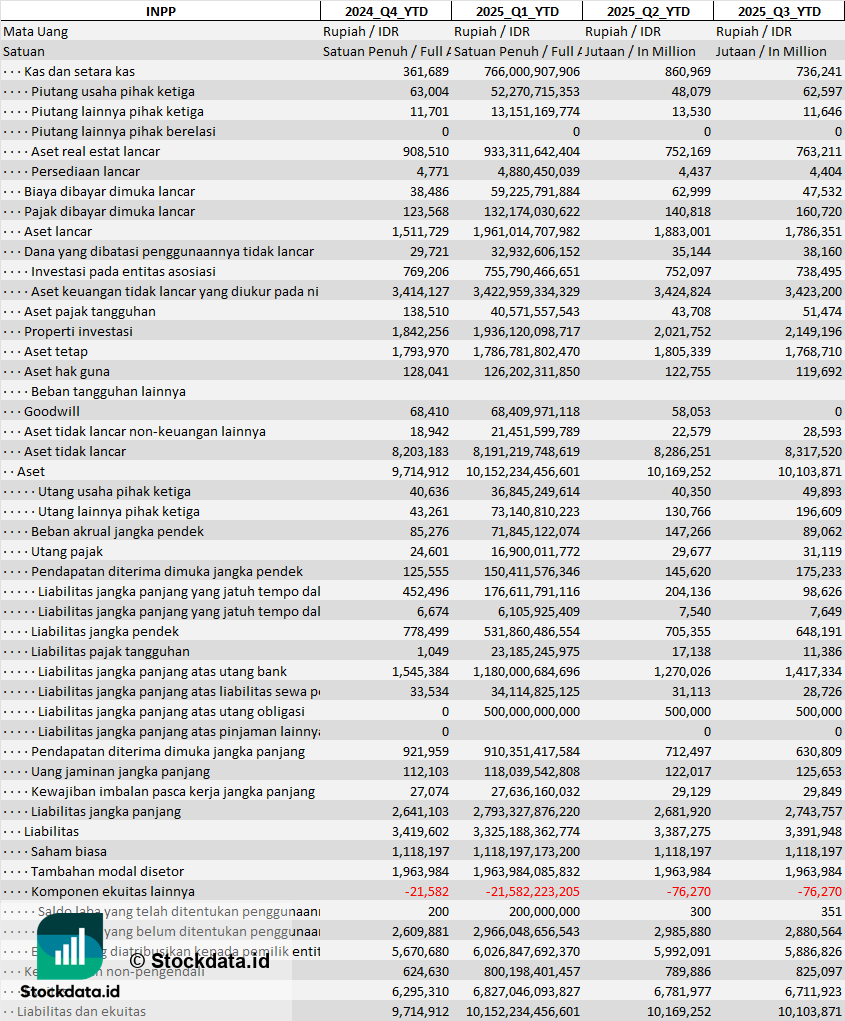
Task: Click Liabilitas value 3,419,602
Action: (x=421, y=832)
